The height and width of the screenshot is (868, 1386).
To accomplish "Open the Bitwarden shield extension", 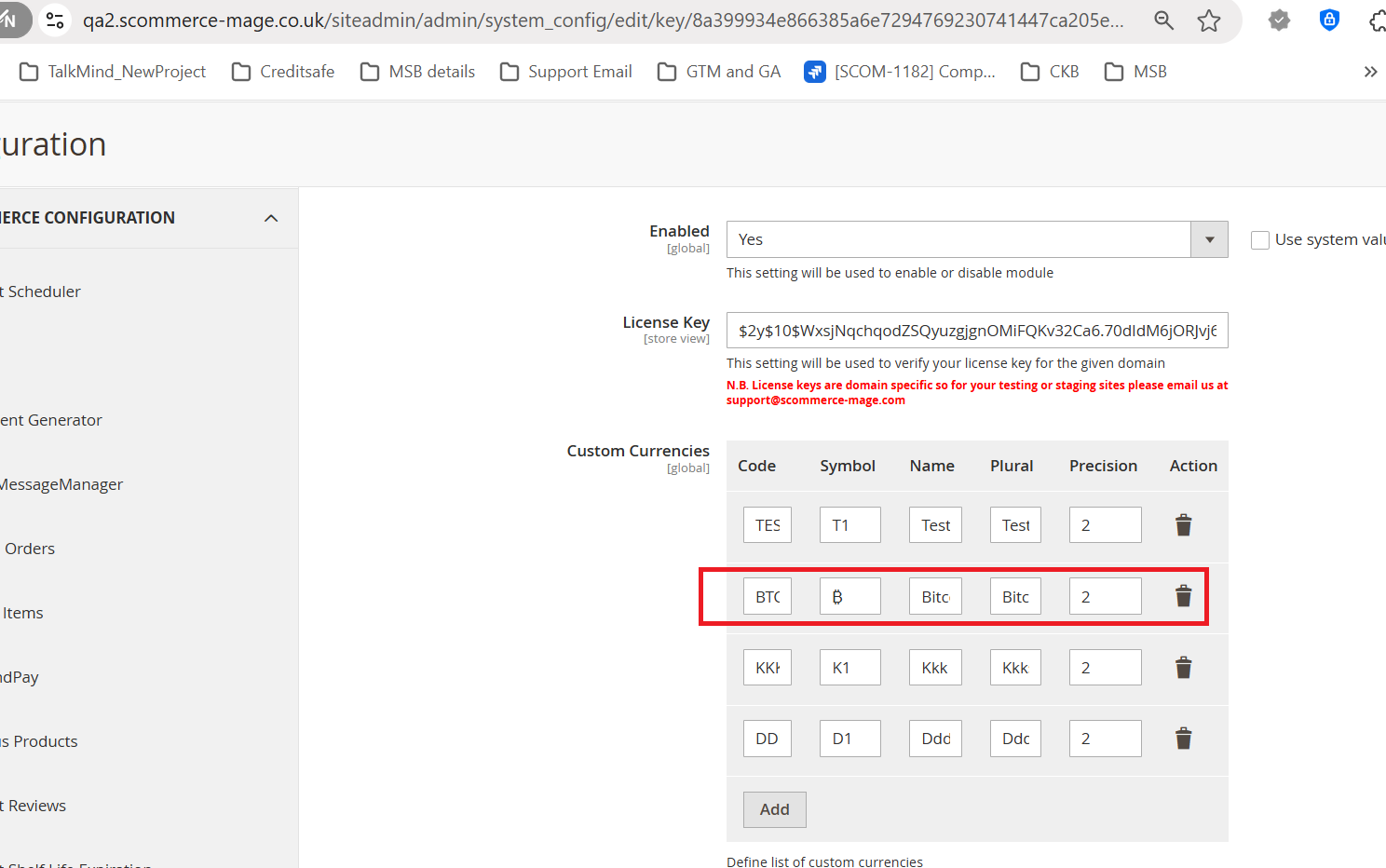I will (x=1329, y=20).
